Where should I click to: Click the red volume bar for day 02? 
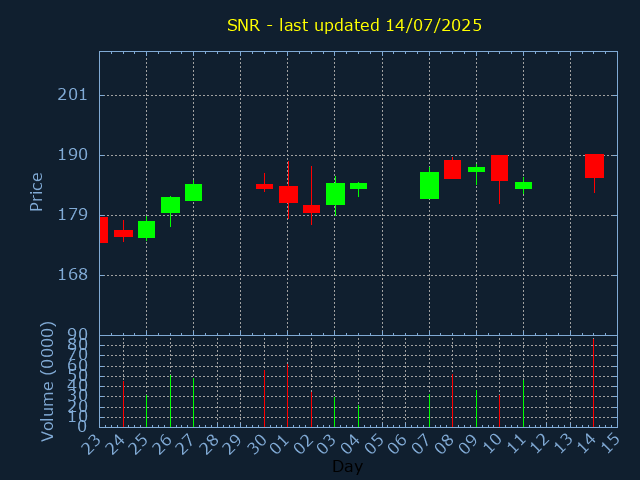(x=311, y=409)
